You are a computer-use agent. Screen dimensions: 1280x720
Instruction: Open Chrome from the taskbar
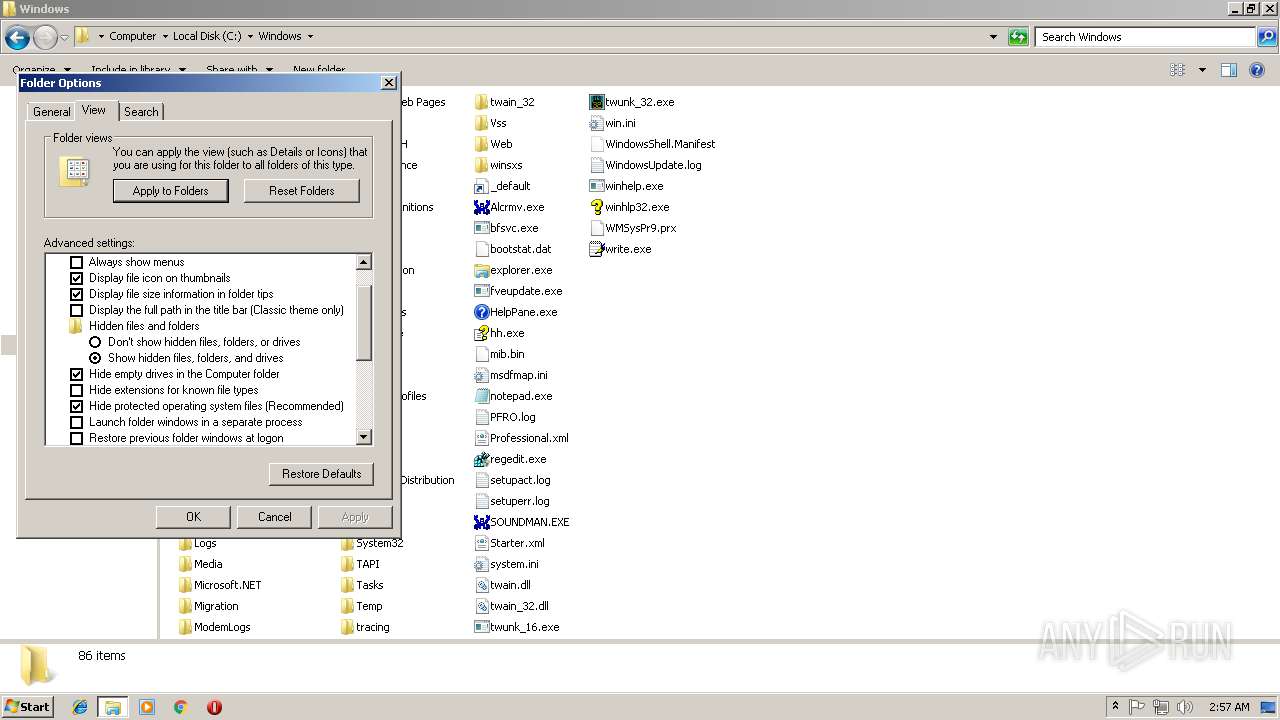(x=181, y=707)
